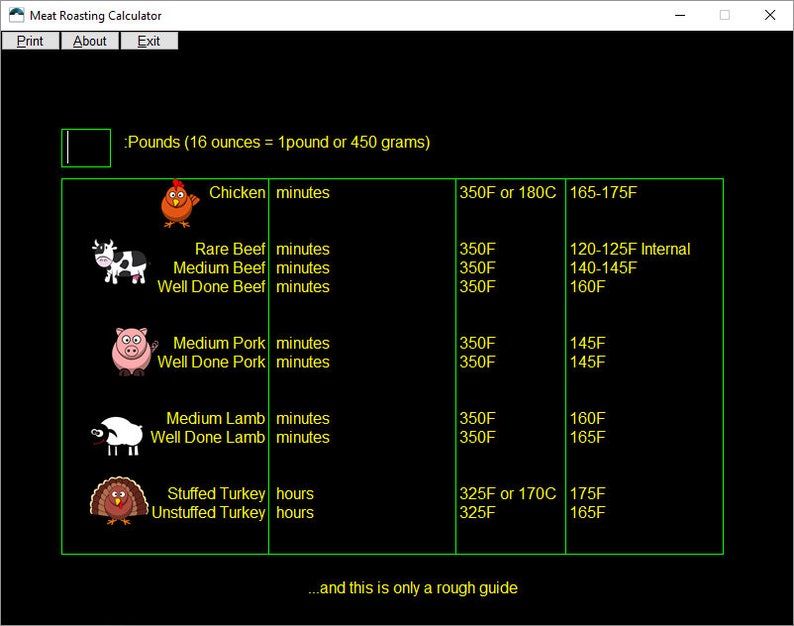
Task: Select the Well Done Beef label
Action: pos(211,287)
